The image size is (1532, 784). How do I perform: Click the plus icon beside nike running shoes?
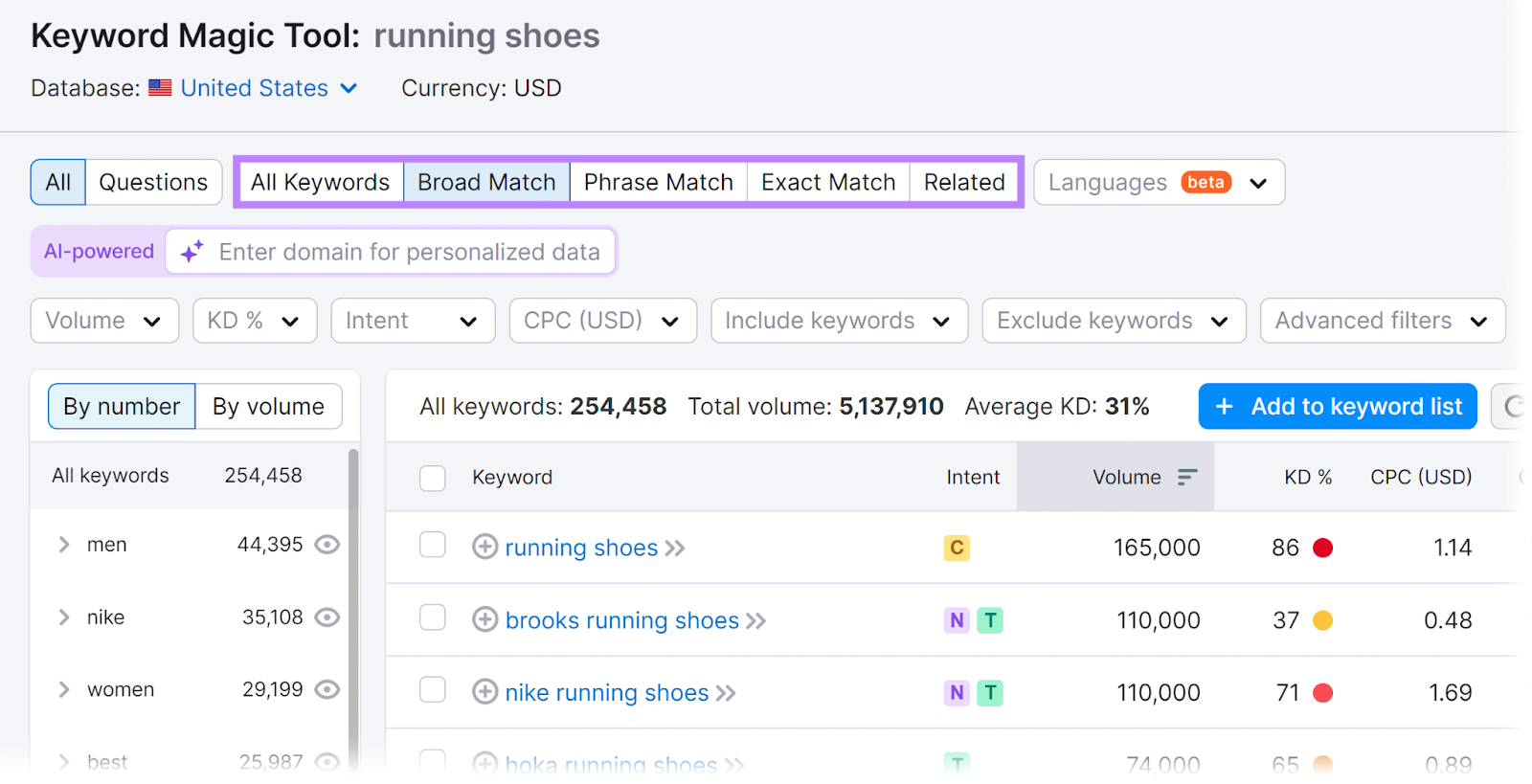click(x=485, y=692)
